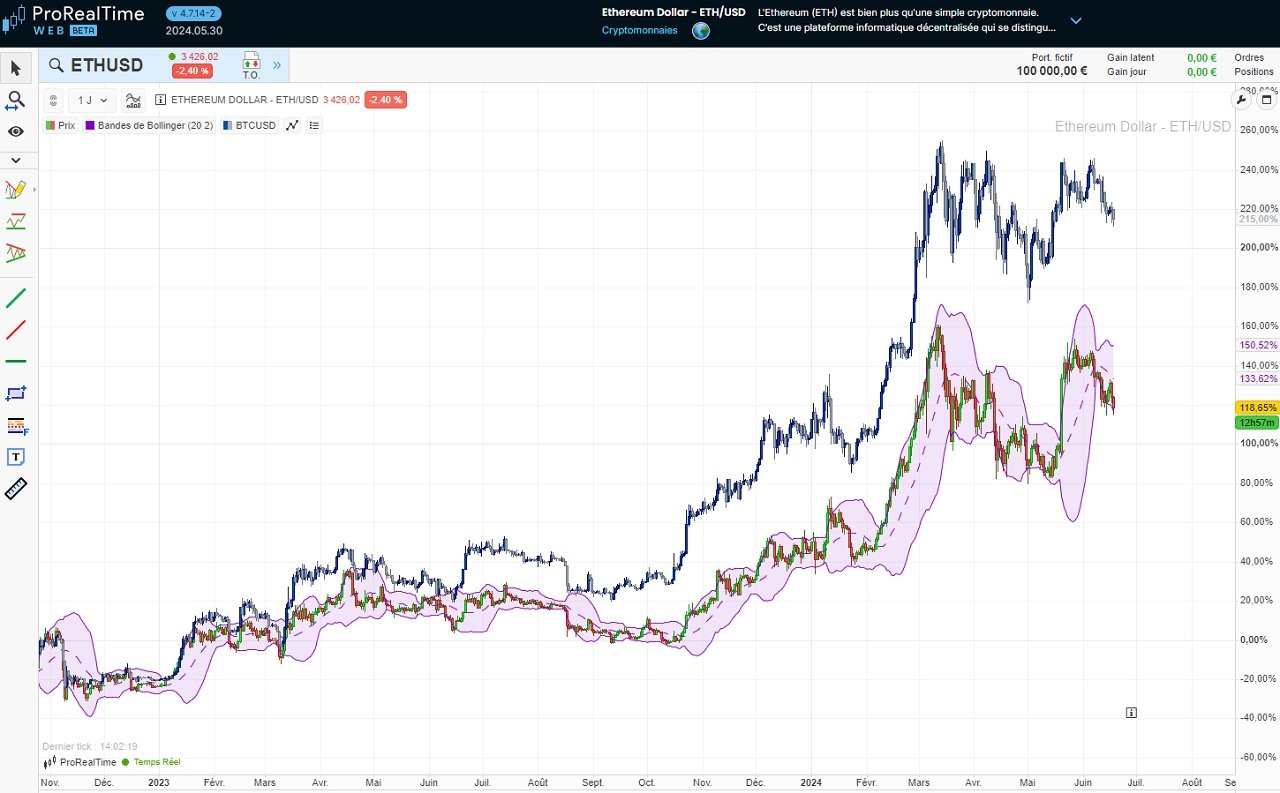Image resolution: width=1280 pixels, height=793 pixels.
Task: Click the 215,00% BTCUSD axis label
Action: (1258, 219)
